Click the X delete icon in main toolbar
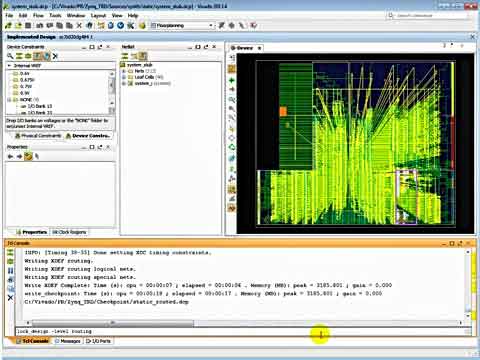Image resolution: width=480 pixels, height=360 pixels. coord(79,25)
